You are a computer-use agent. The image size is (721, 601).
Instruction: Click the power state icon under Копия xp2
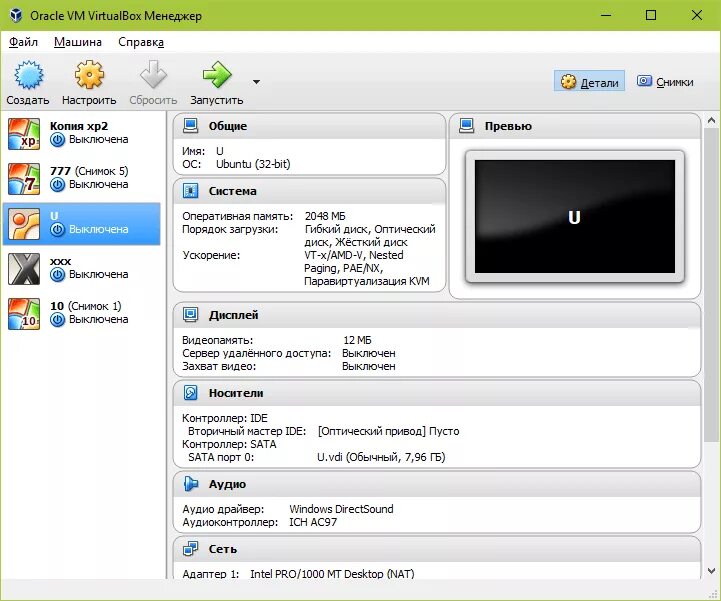point(57,139)
